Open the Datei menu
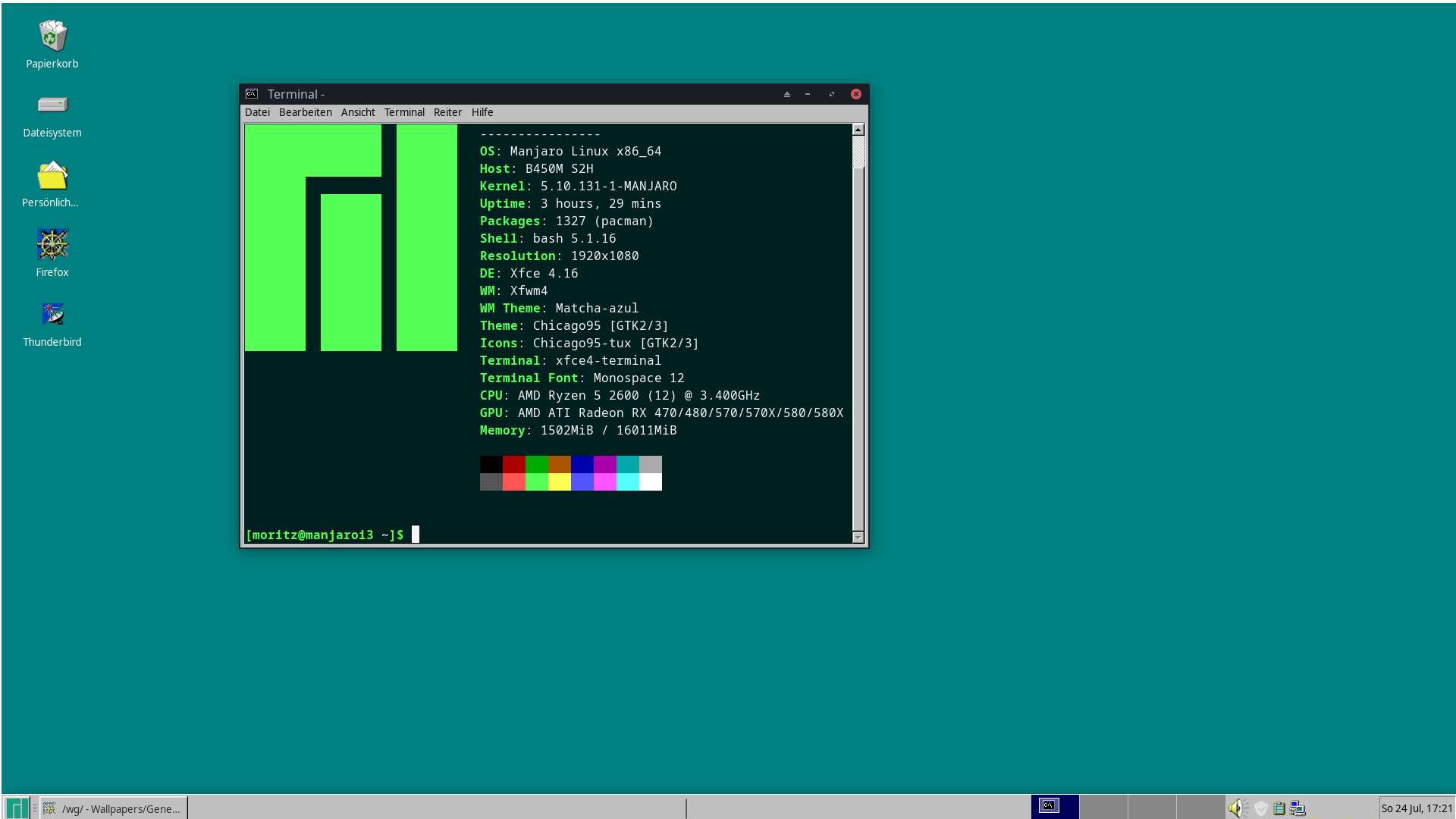This screenshot has width=1456, height=819. coord(257,112)
